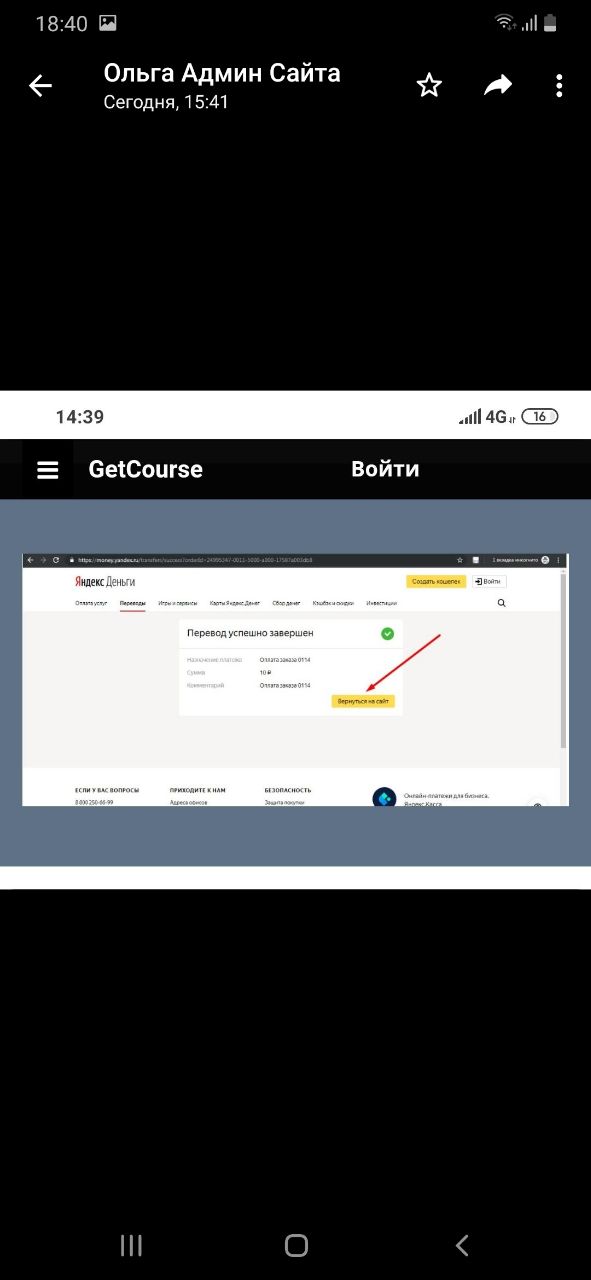Click the embedded browser page scrollbar
The height and width of the screenshot is (1280, 591).
564,660
